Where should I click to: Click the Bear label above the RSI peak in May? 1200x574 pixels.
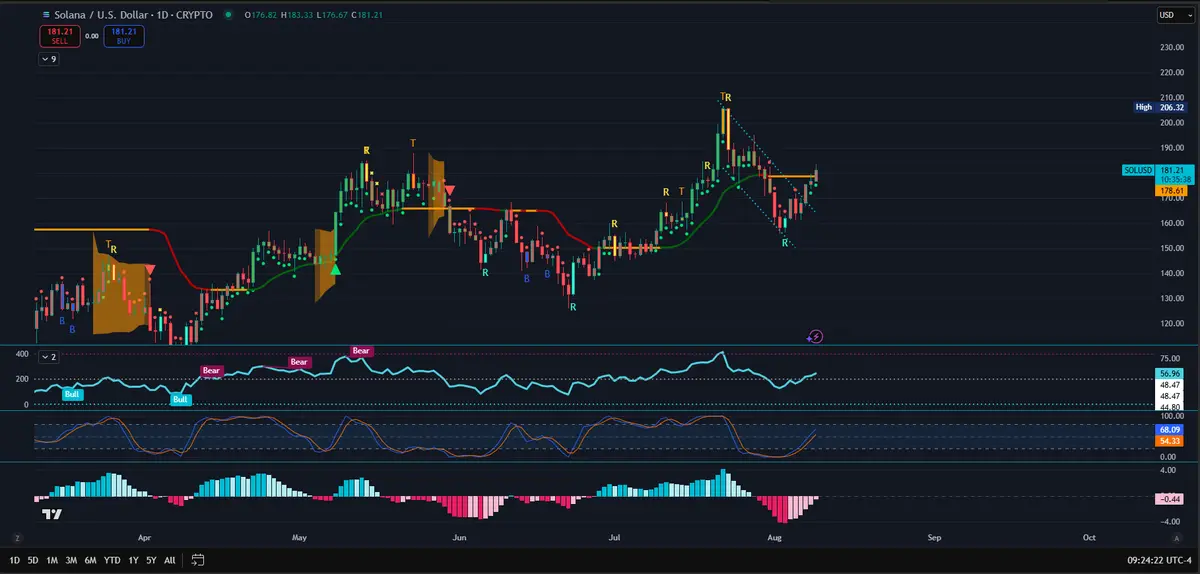coord(361,350)
